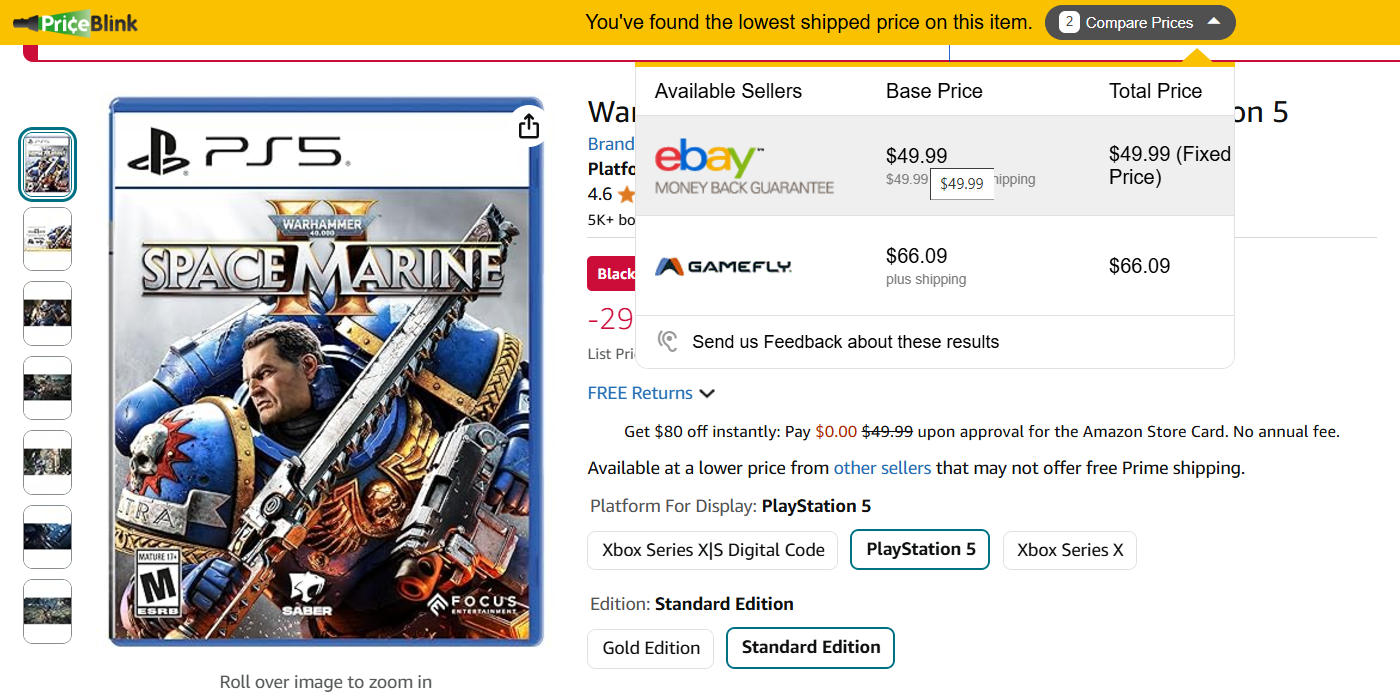1400x700 pixels.
Task: Select the second product image thumbnail
Action: 47,239
